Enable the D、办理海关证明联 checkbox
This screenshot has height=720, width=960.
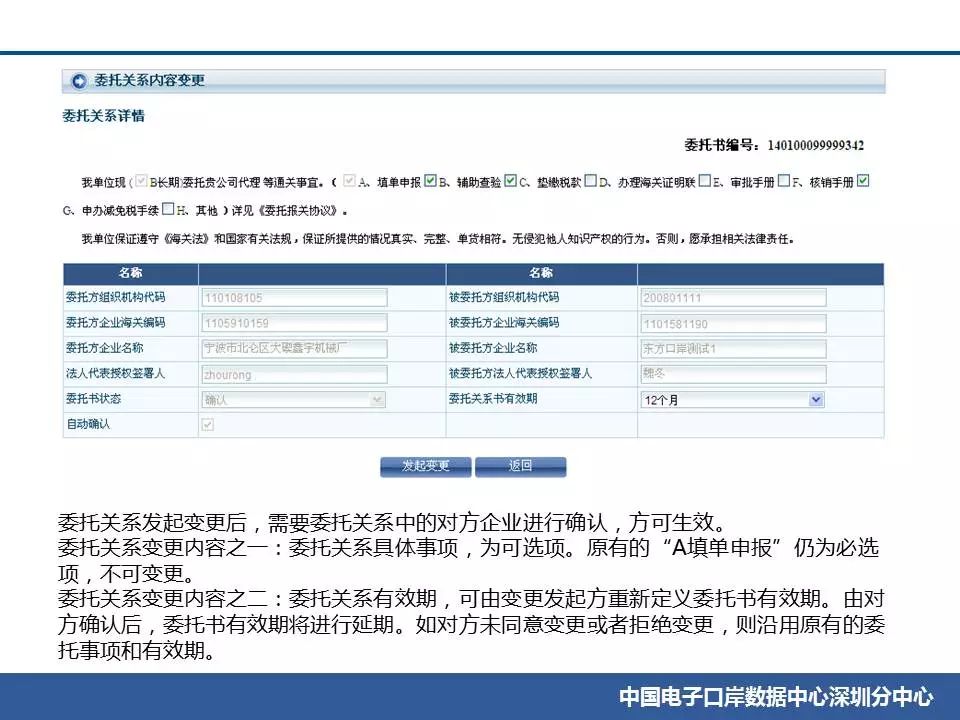[590, 182]
